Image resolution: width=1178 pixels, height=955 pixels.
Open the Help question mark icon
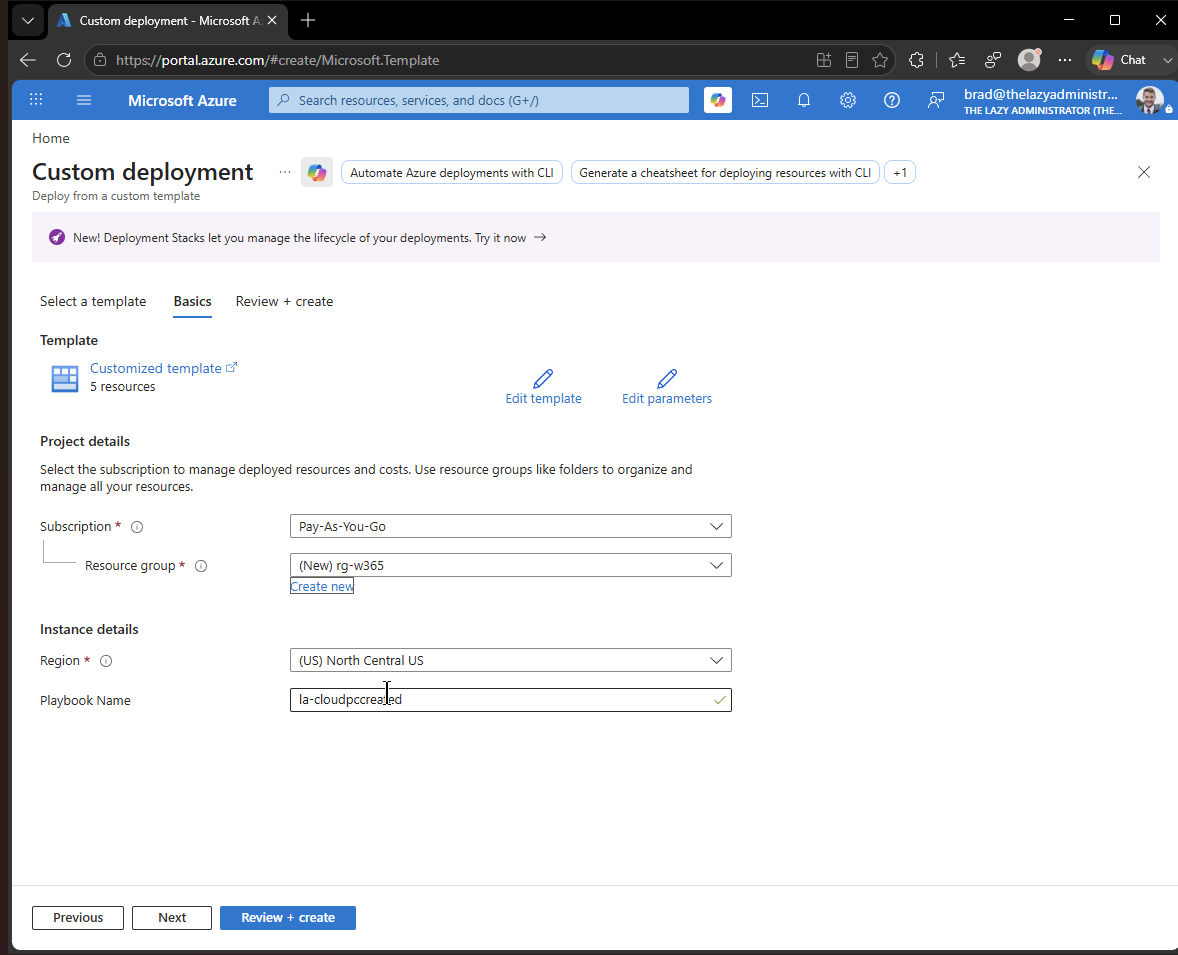892,100
